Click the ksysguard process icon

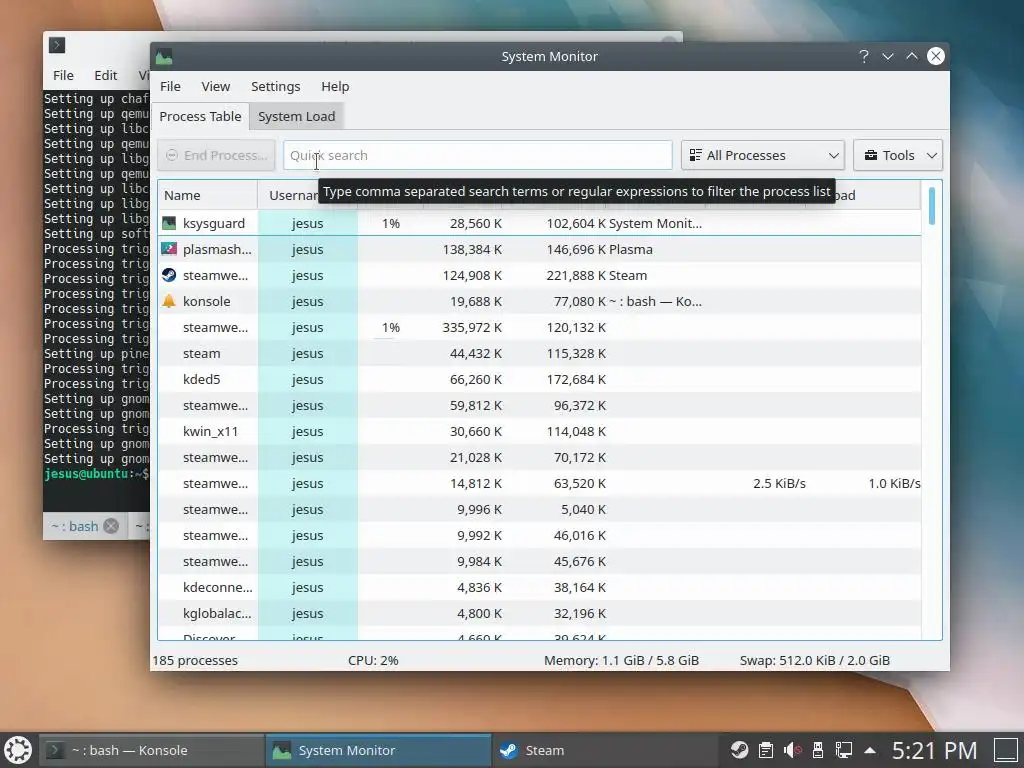[169, 223]
